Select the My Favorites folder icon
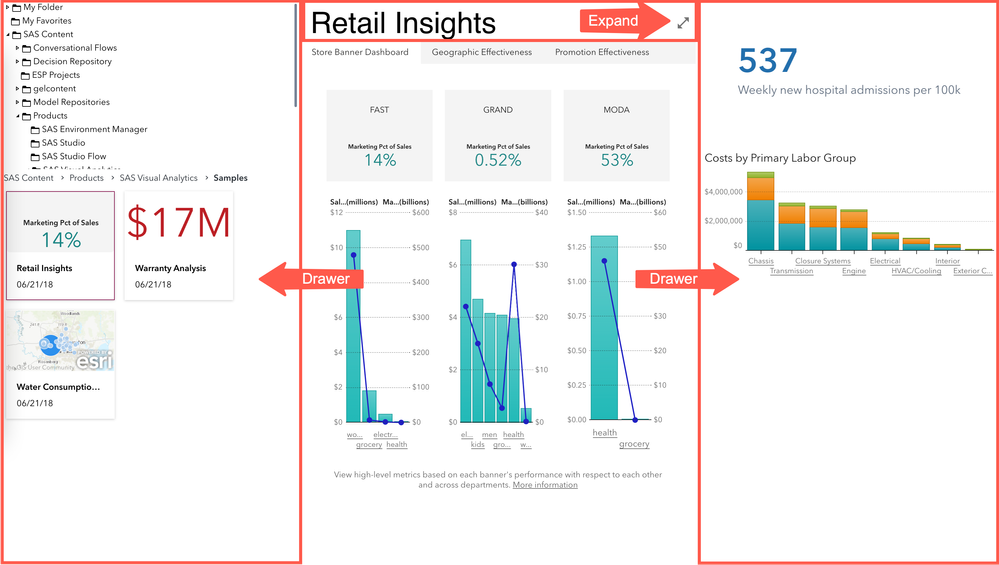 pos(17,21)
